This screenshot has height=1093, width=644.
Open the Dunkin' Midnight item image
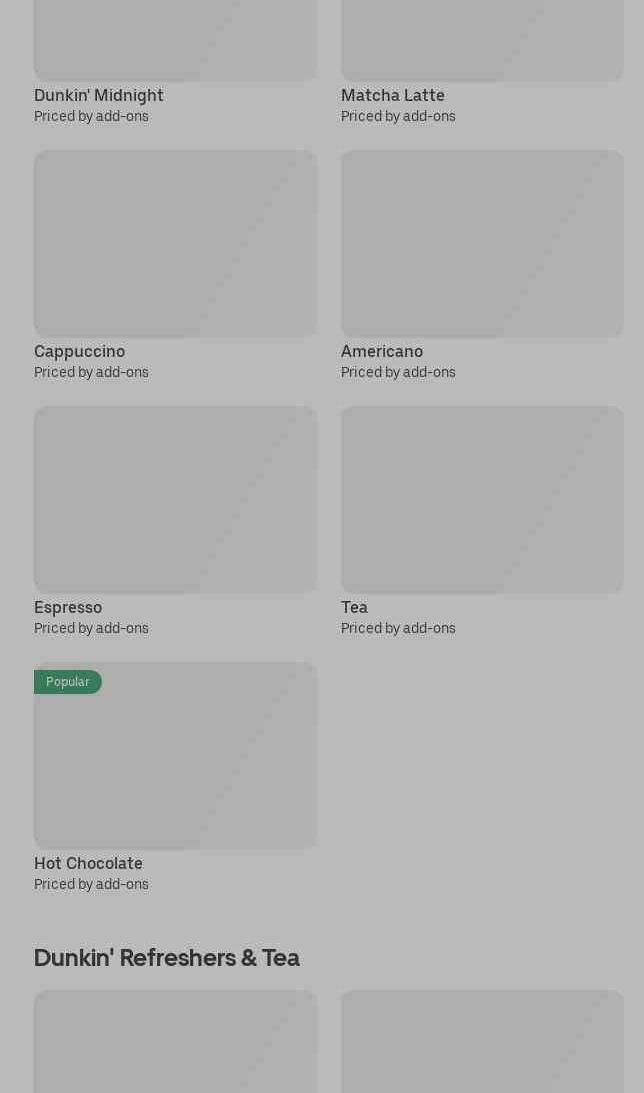pyautogui.click(x=175, y=40)
